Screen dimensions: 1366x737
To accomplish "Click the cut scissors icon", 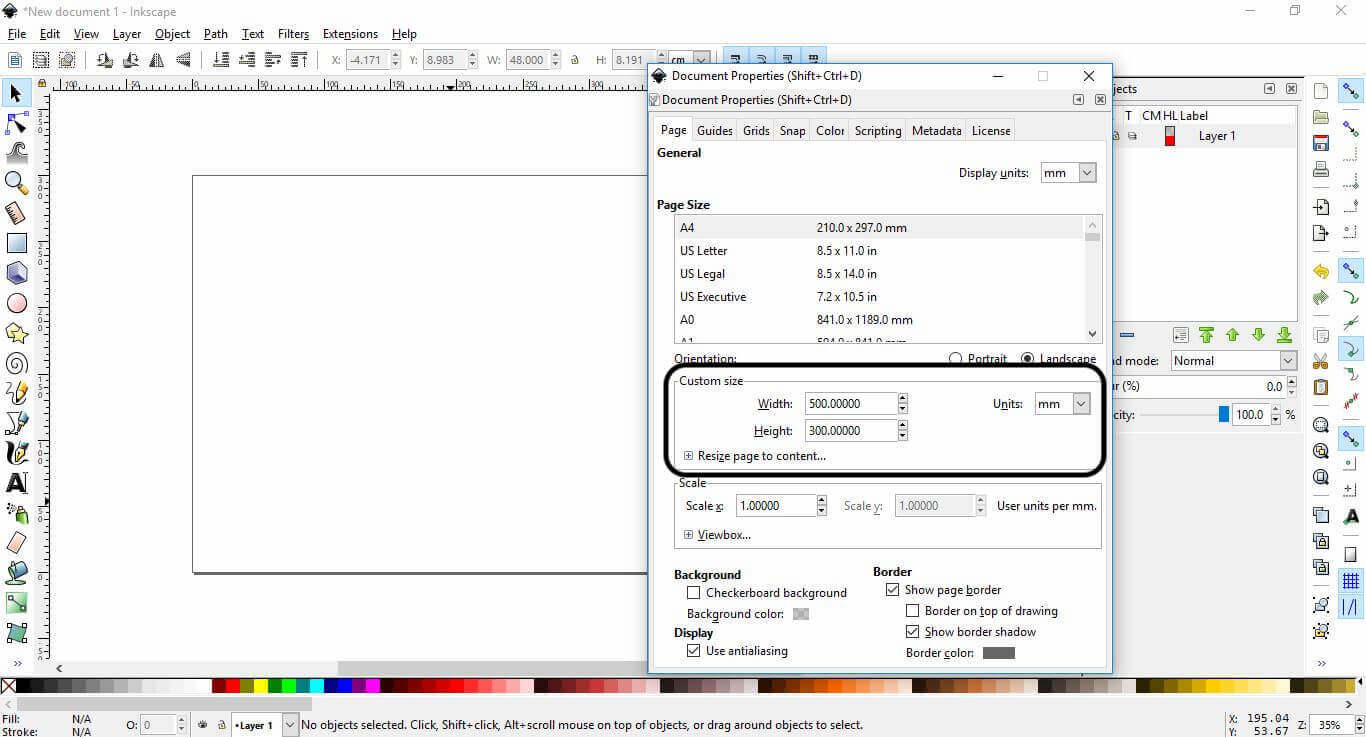I will (1321, 361).
